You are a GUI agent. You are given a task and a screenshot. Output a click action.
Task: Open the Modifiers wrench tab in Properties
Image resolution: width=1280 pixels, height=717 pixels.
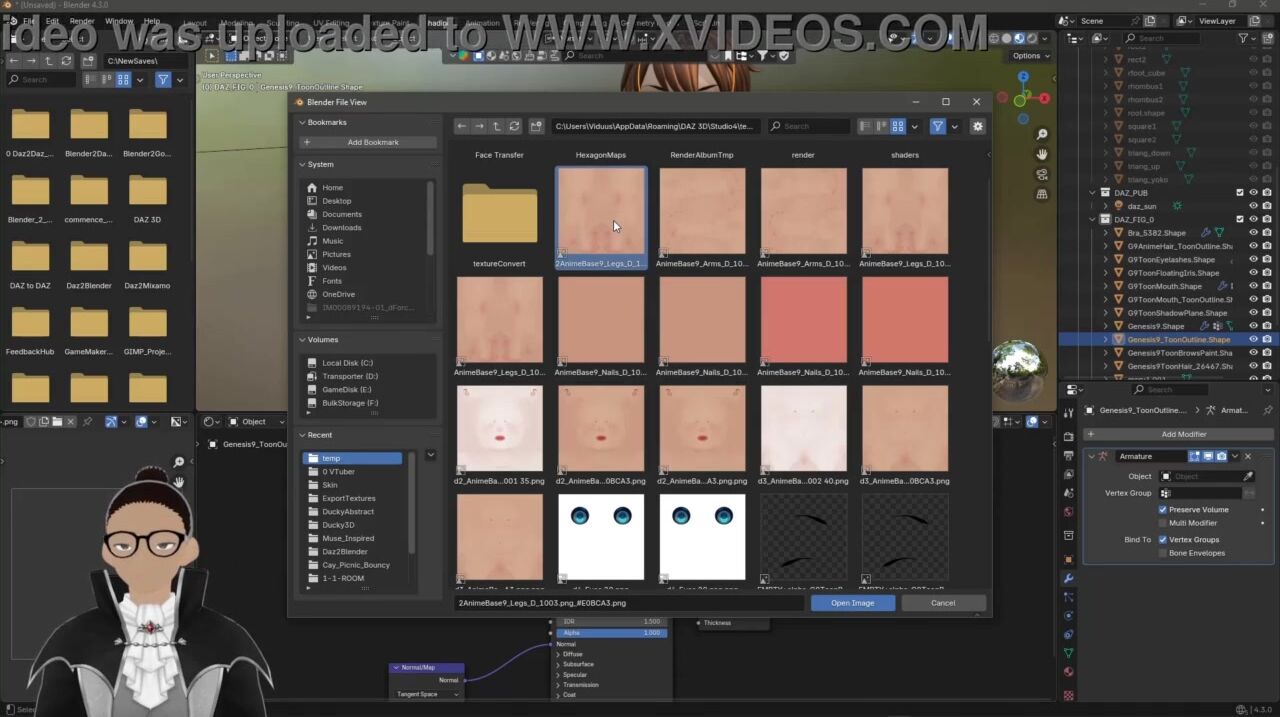pos(1068,579)
